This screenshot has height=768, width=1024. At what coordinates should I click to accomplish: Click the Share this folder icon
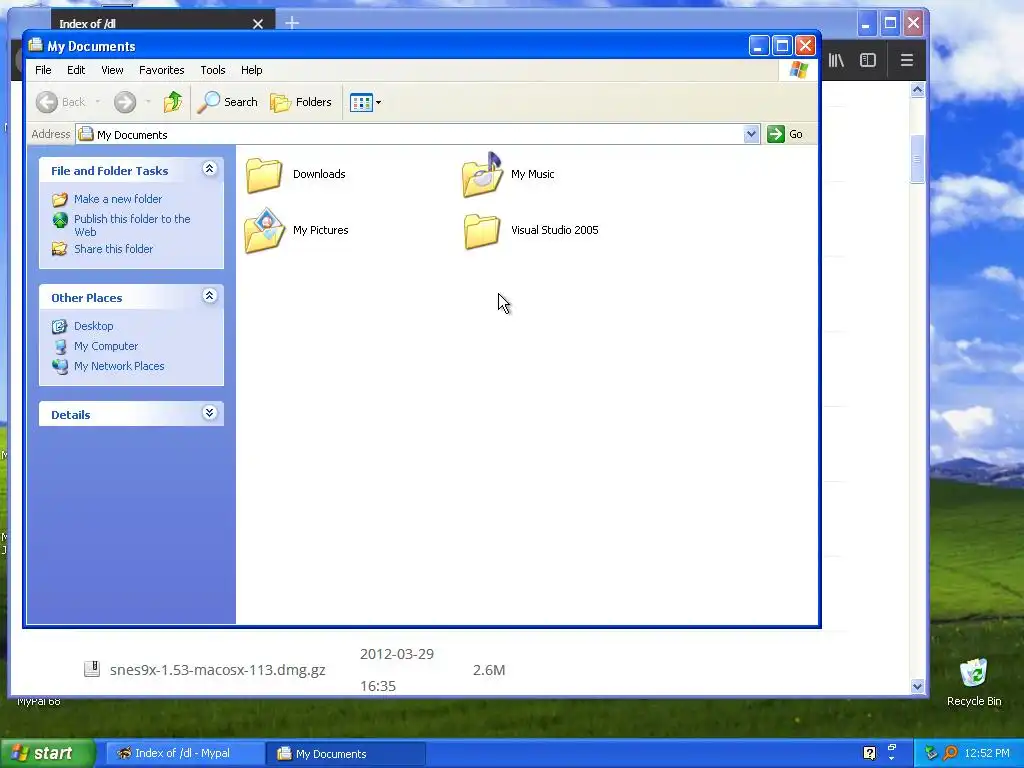click(x=60, y=249)
